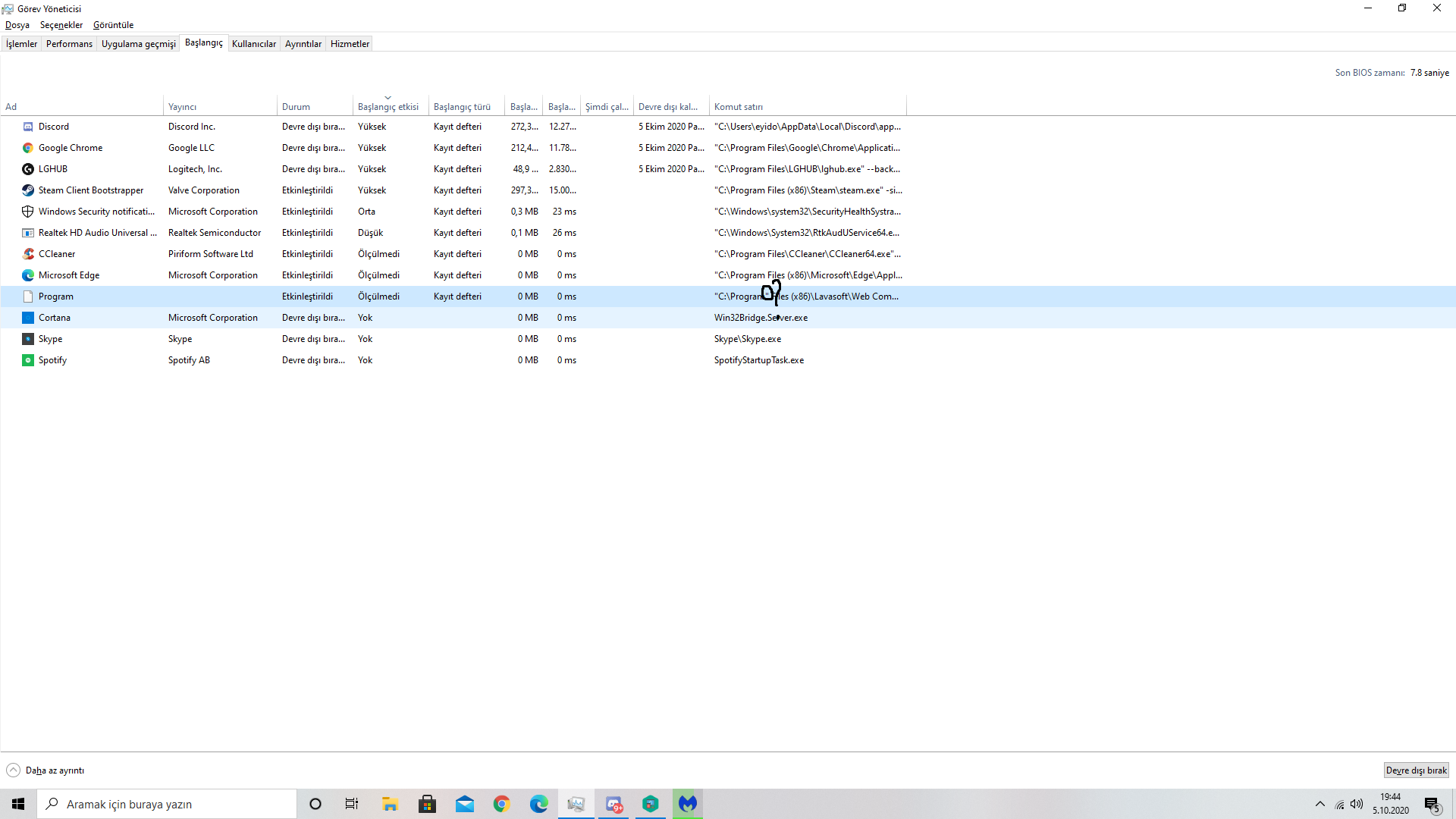The height and width of the screenshot is (819, 1456).
Task: Select the Google Chrome startup entry icon
Action: point(28,148)
